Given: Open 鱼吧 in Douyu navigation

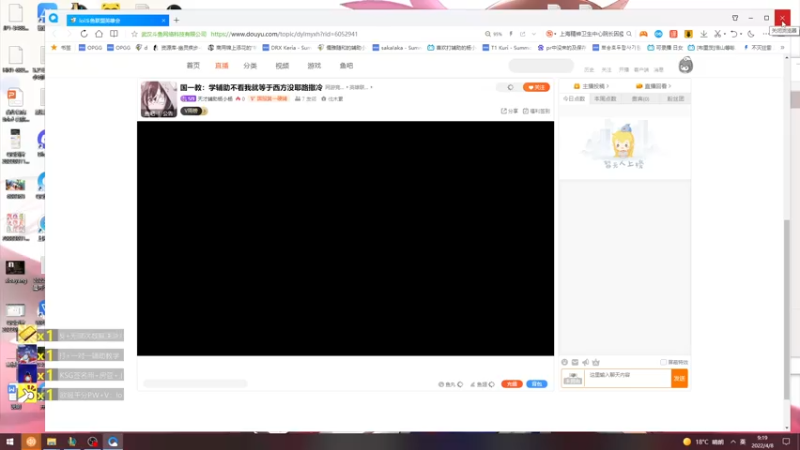Looking at the screenshot, I should [346, 66].
